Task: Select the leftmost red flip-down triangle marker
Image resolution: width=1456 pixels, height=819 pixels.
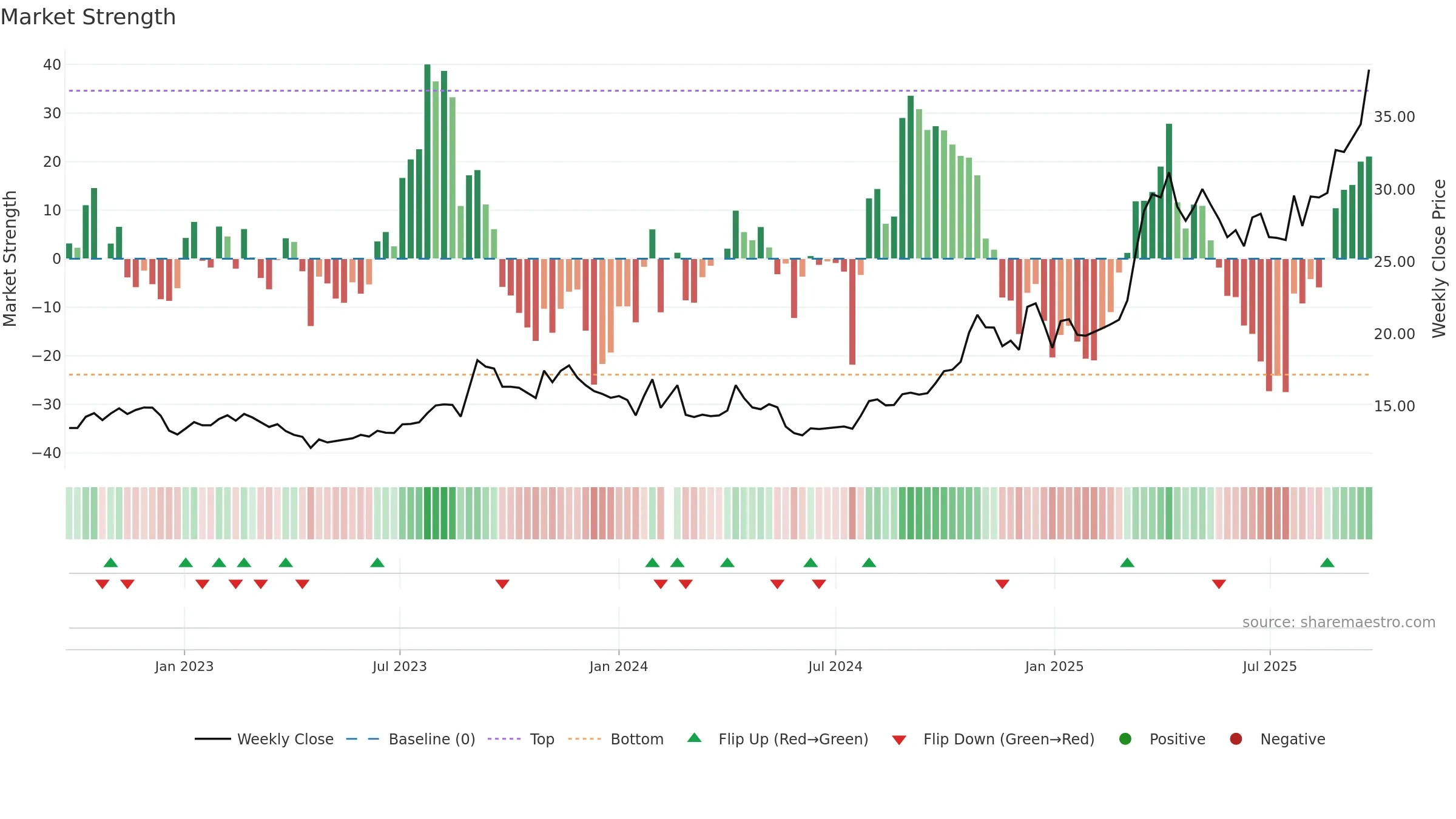Action: click(103, 584)
